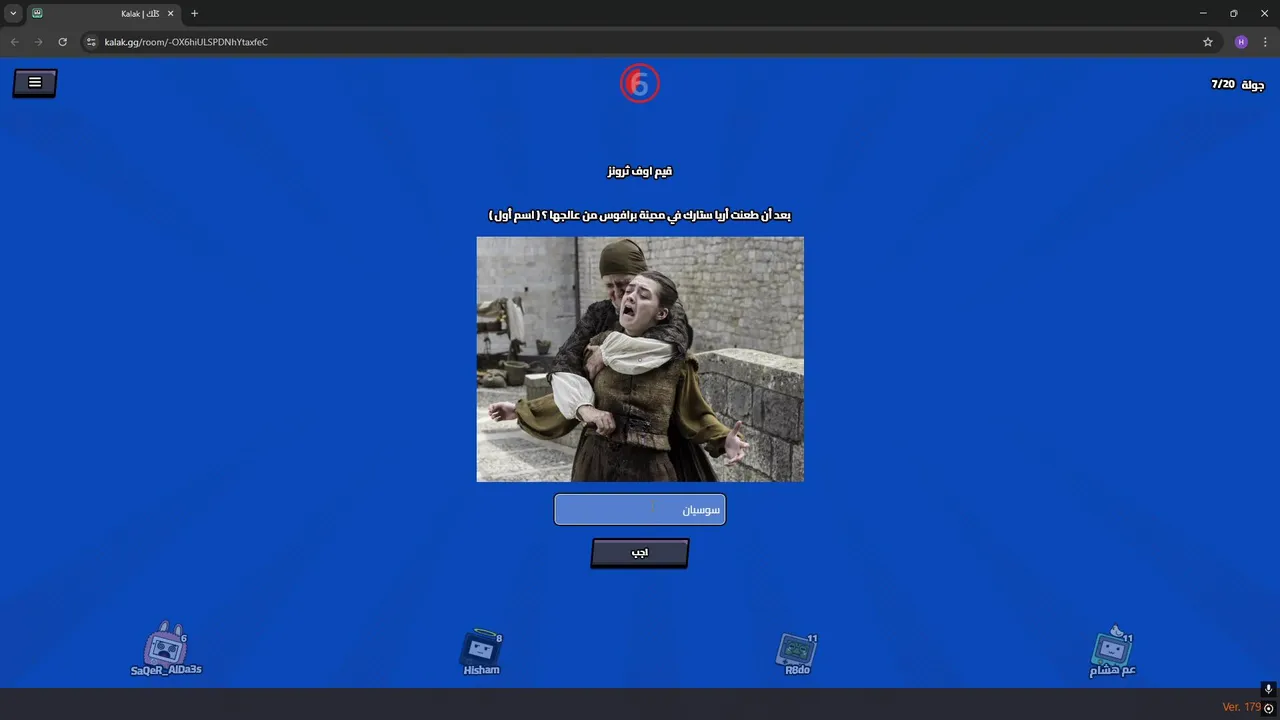This screenshot has height=720, width=1280.
Task: Submit answer with the اجب button
Action: tap(640, 552)
